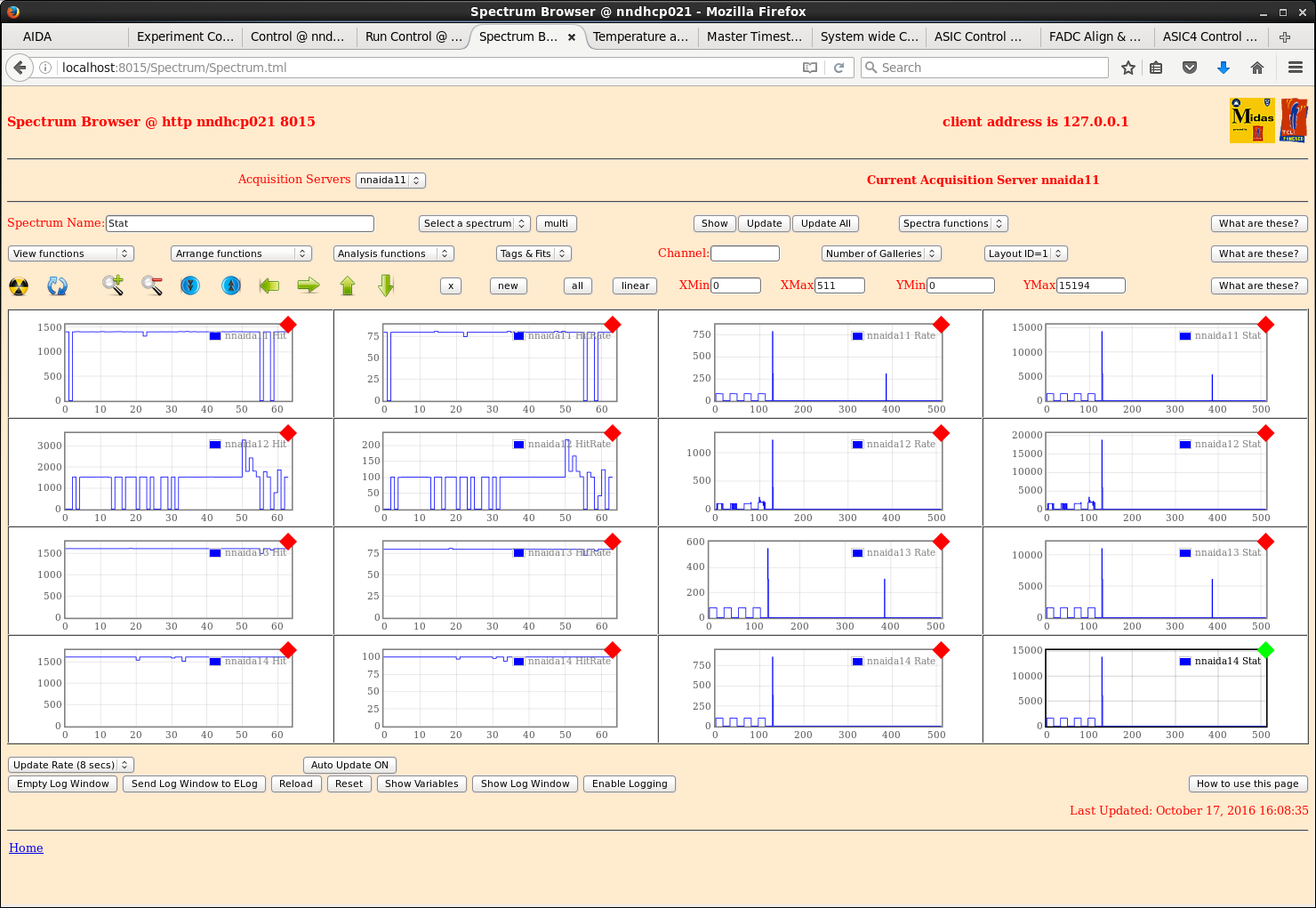Open the Acquisition Servers nnaida11 dropdown
This screenshot has width=1316, height=908.
click(390, 181)
